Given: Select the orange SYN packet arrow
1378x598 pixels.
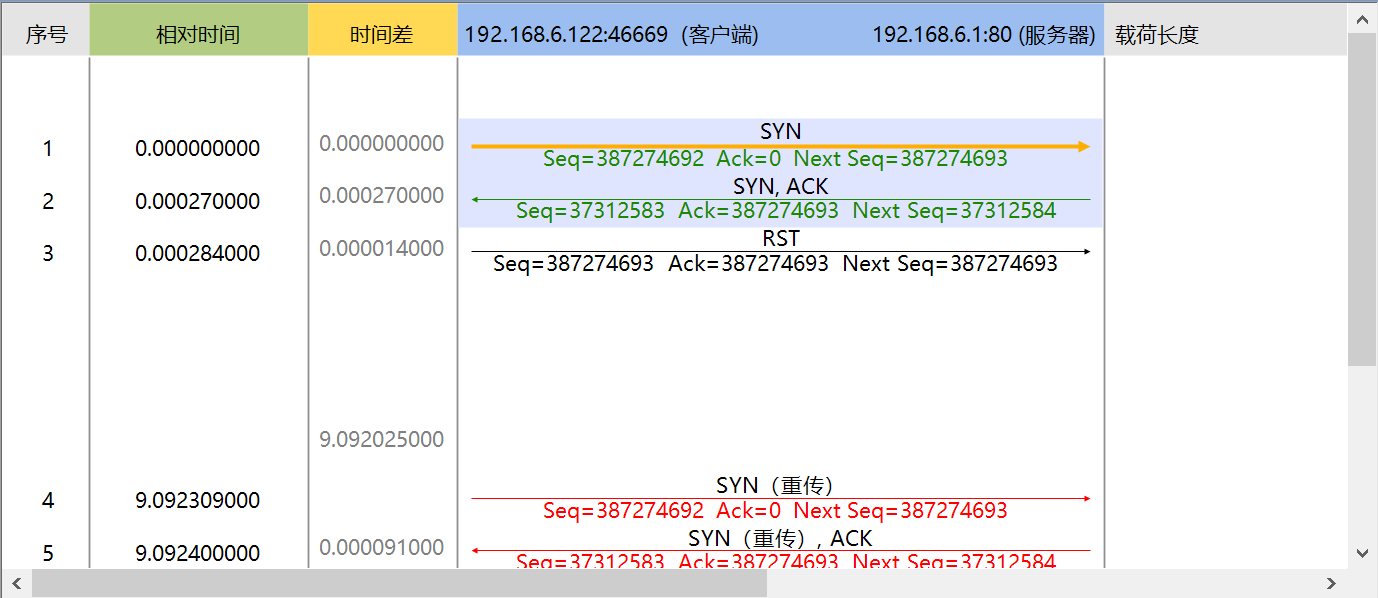Looking at the screenshot, I should pos(780,146).
